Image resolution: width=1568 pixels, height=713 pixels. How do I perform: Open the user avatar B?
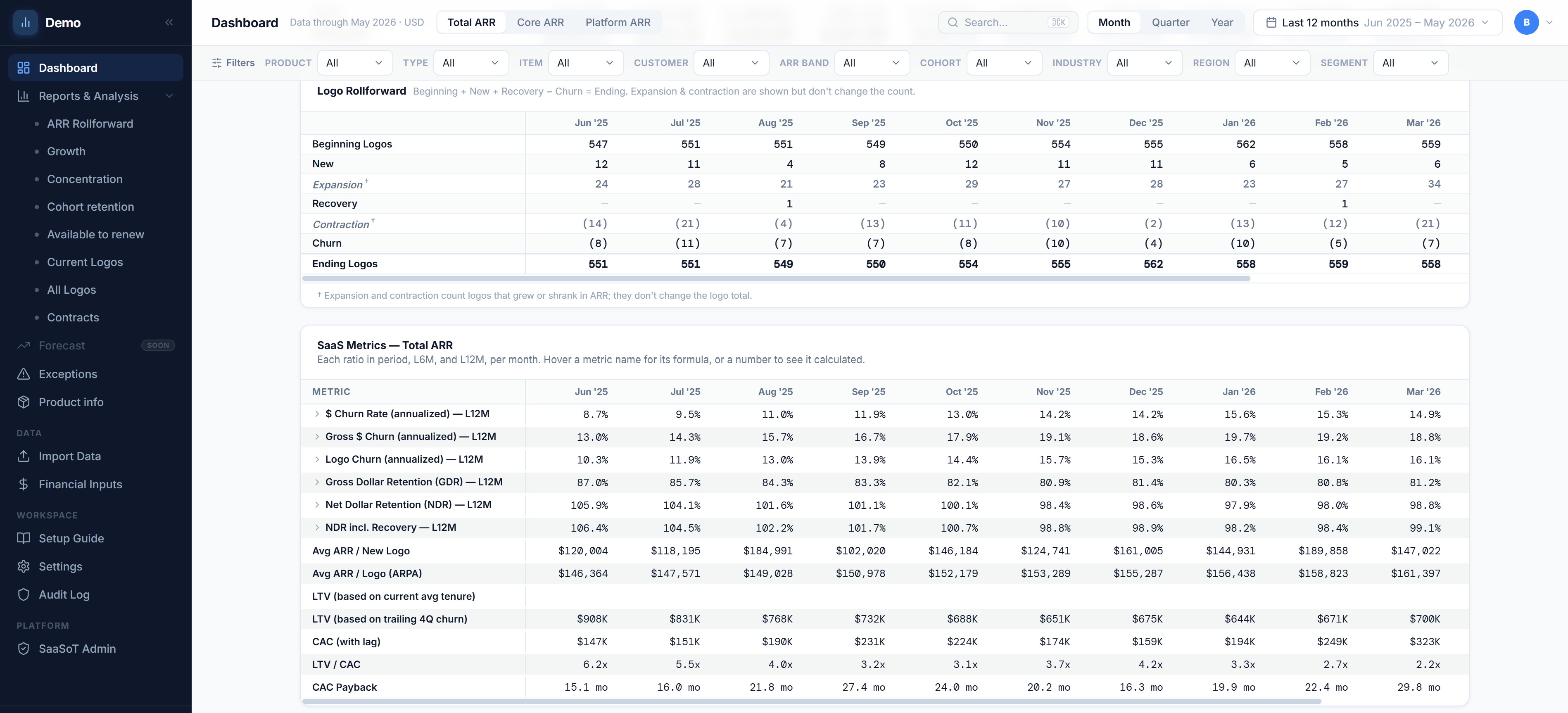coord(1526,23)
